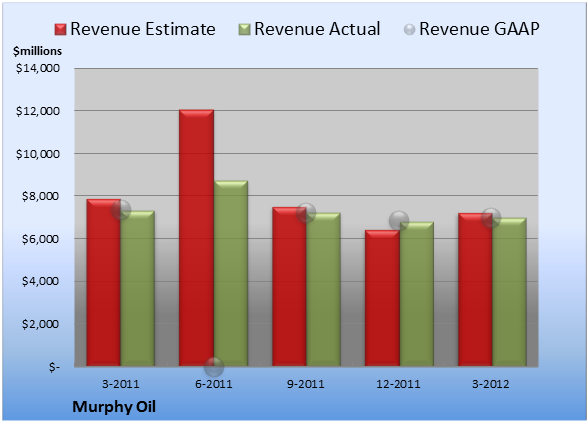The width and height of the screenshot is (588, 422).
Task: Select the green actual bar for 12-2011
Action: 417,294
